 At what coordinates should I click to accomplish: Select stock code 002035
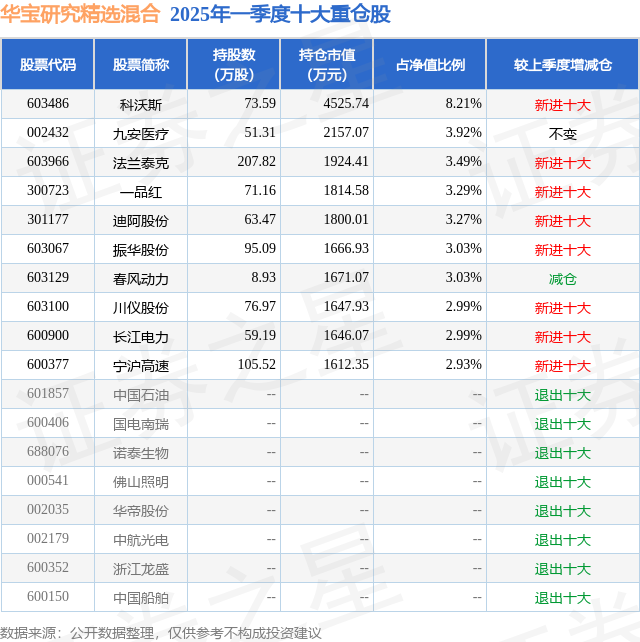48,511
